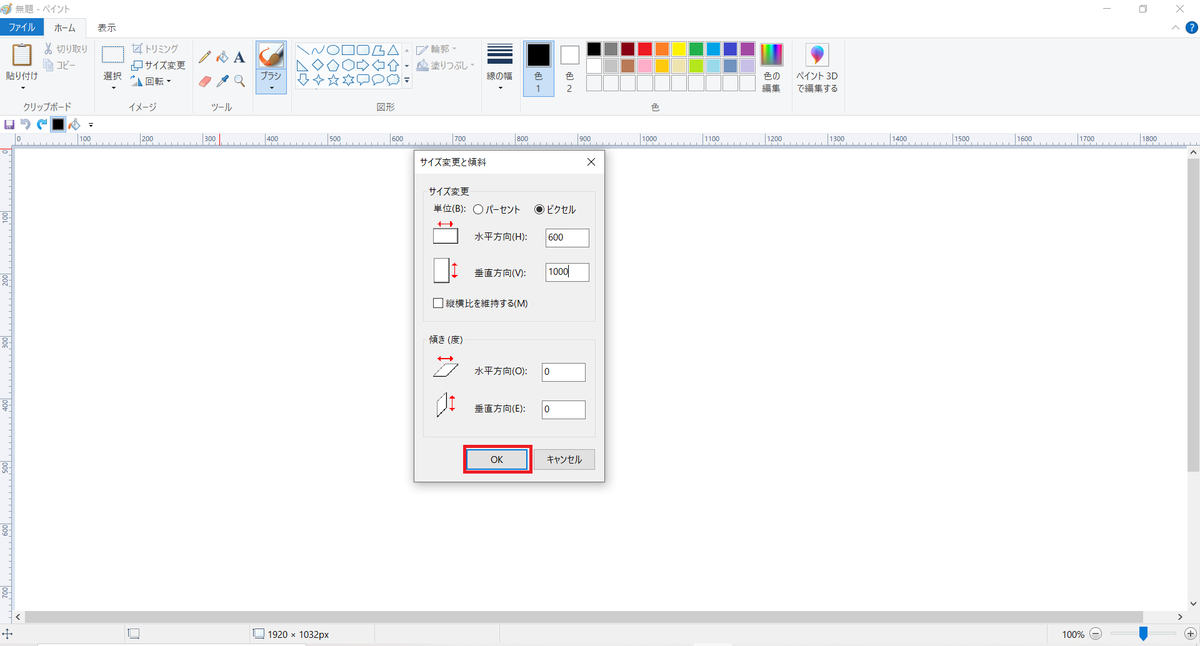Click the Brush (ブラシ) tool icon
This screenshot has height=646, width=1200.
pyautogui.click(x=271, y=55)
